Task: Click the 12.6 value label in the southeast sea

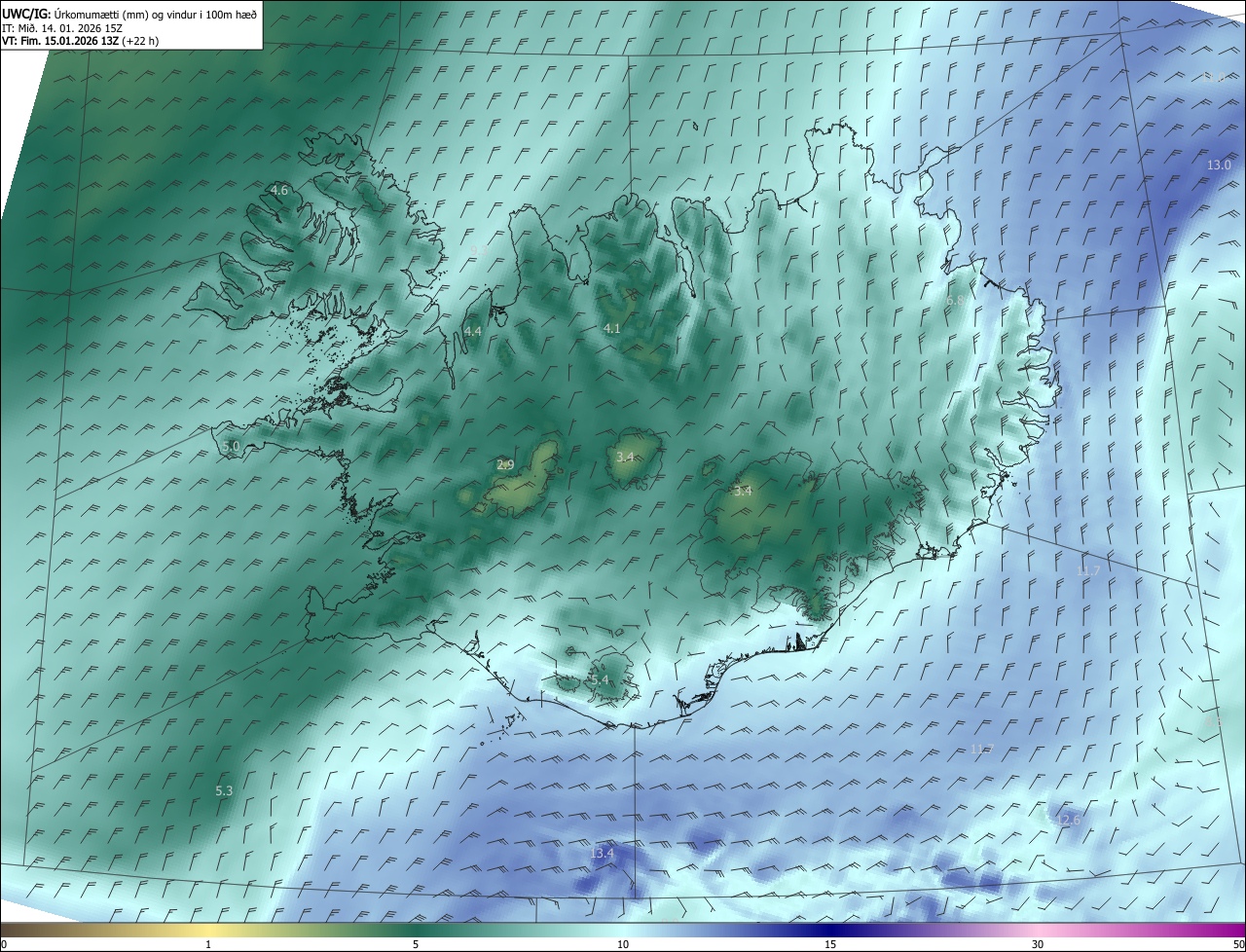Action: pos(1068,821)
